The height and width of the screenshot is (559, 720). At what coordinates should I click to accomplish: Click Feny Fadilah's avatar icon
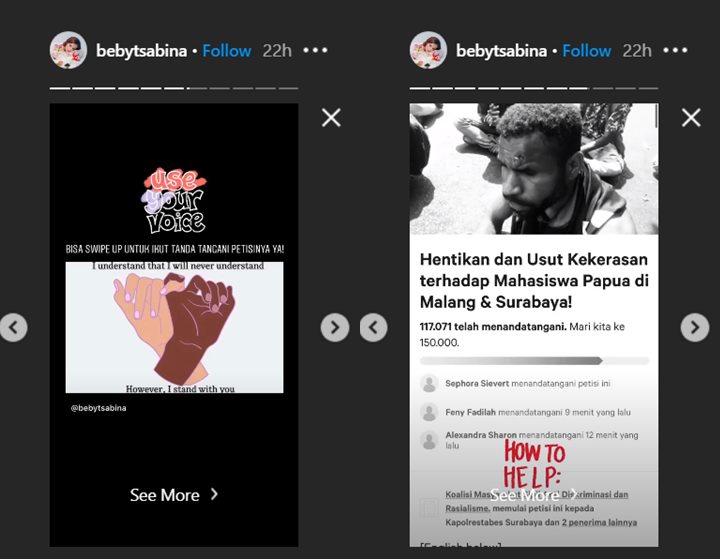click(x=429, y=412)
